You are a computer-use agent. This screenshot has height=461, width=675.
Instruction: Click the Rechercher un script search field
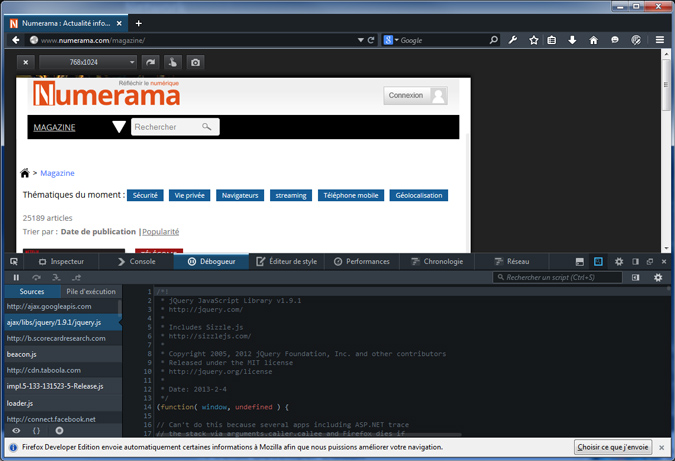click(558, 277)
